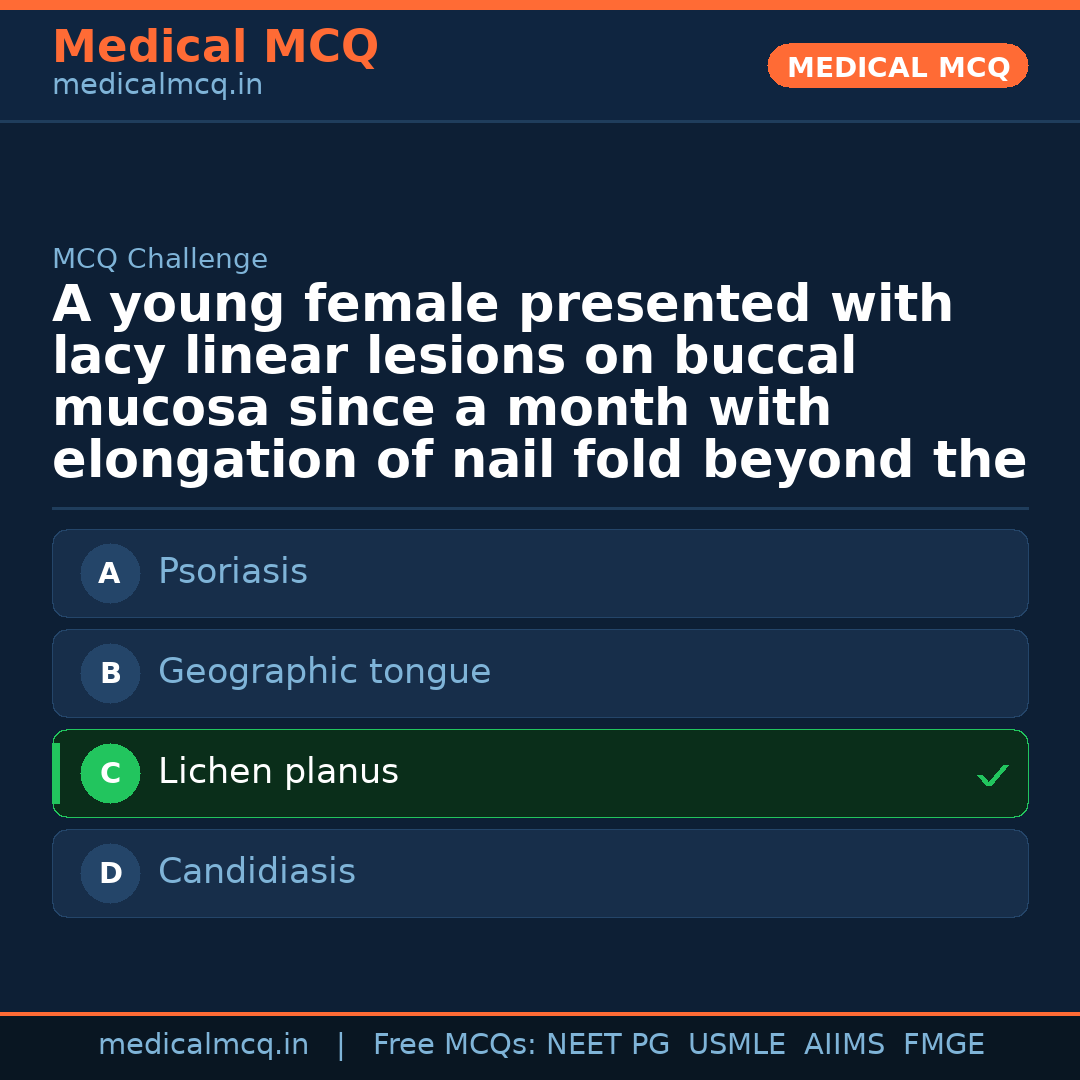1080x1080 pixels.
Task: Select the B letter circle
Action: coord(110,674)
